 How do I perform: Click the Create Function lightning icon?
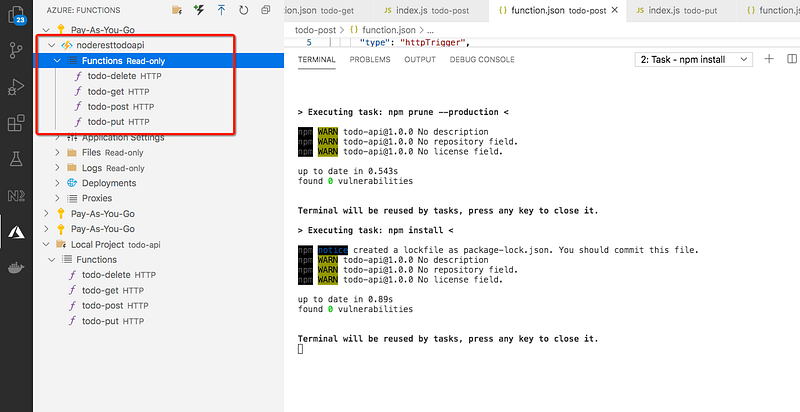pos(199,10)
